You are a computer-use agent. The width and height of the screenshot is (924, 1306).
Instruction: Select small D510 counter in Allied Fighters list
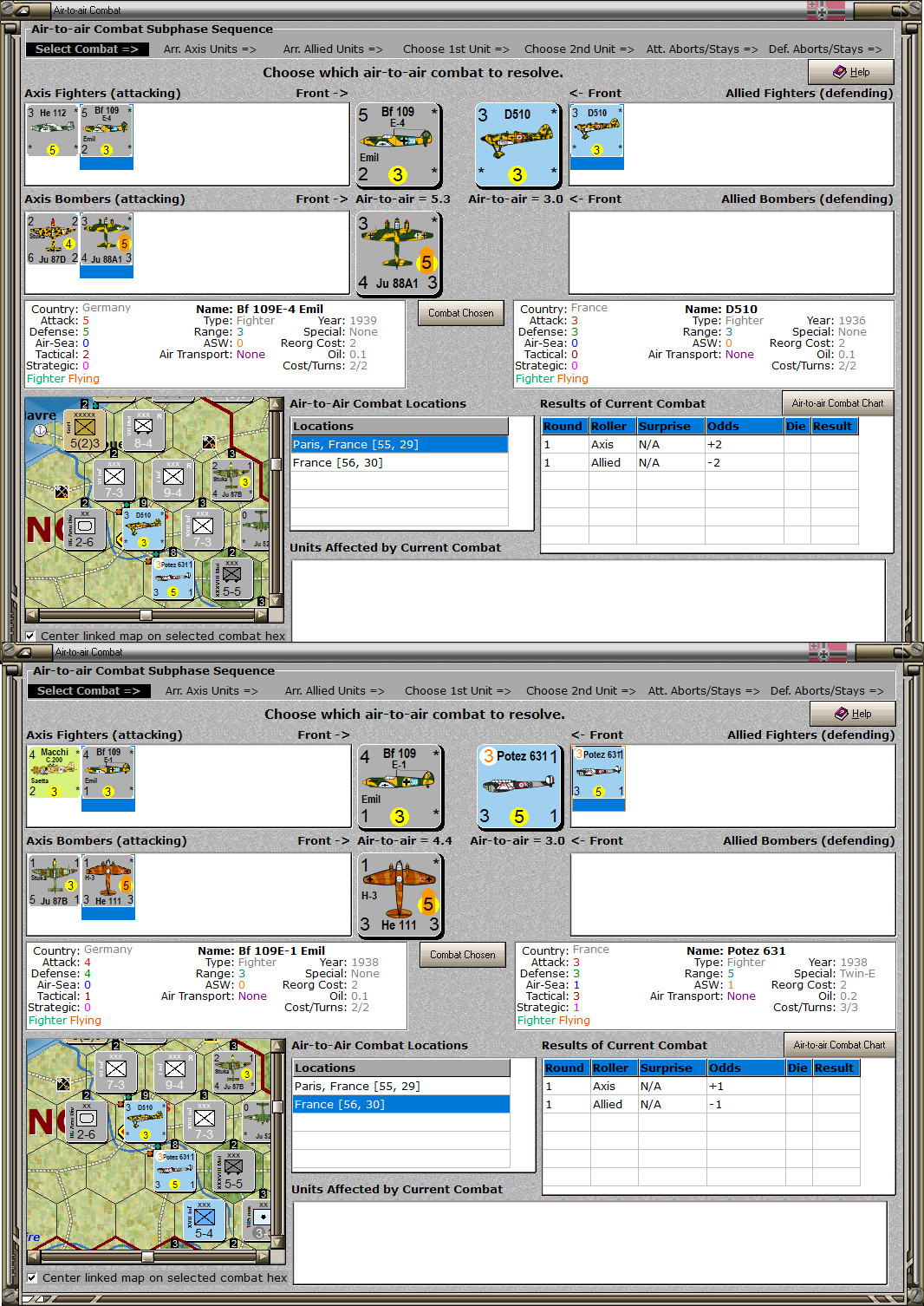pyautogui.click(x=597, y=131)
